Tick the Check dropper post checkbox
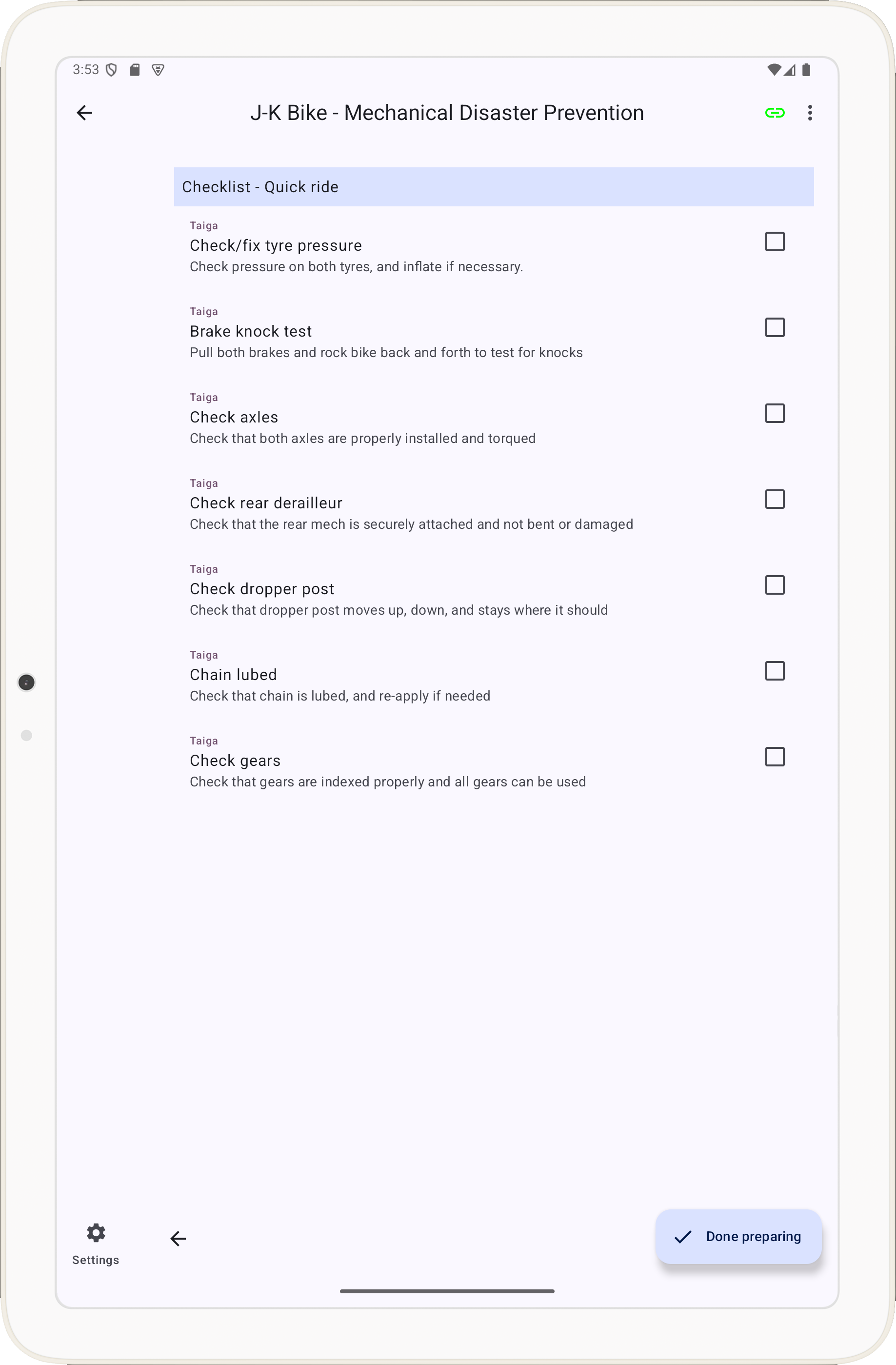 click(775, 585)
